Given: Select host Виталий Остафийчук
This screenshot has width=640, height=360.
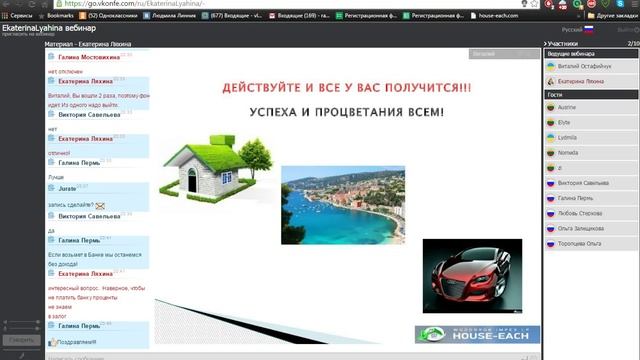Looking at the screenshot, I should (x=591, y=66).
